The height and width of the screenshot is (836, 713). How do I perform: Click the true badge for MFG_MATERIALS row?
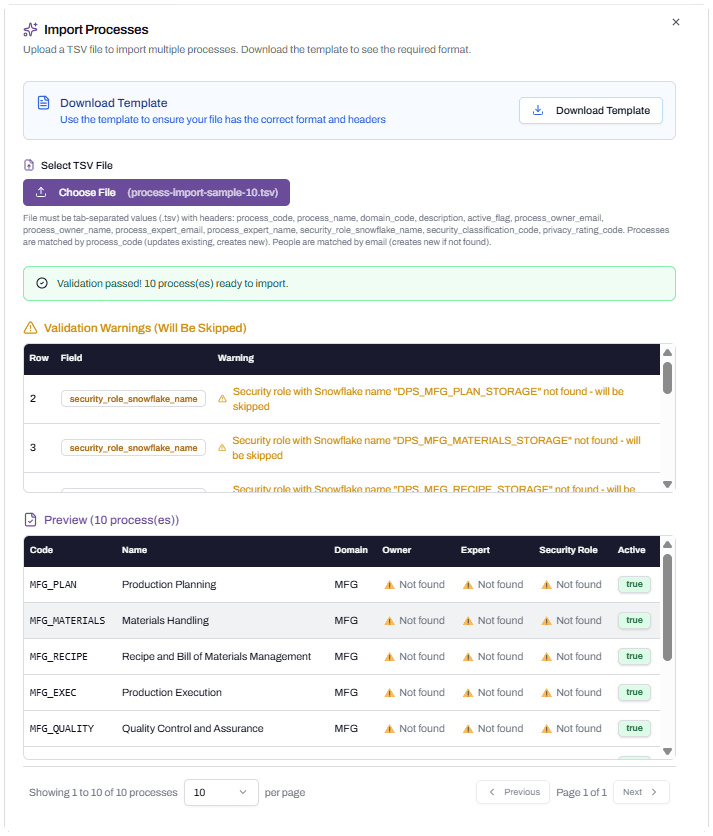pyautogui.click(x=634, y=621)
